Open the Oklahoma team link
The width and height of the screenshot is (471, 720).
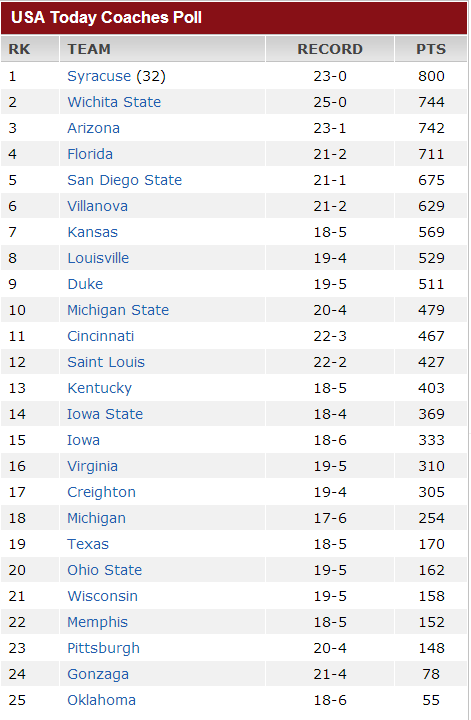point(101,700)
